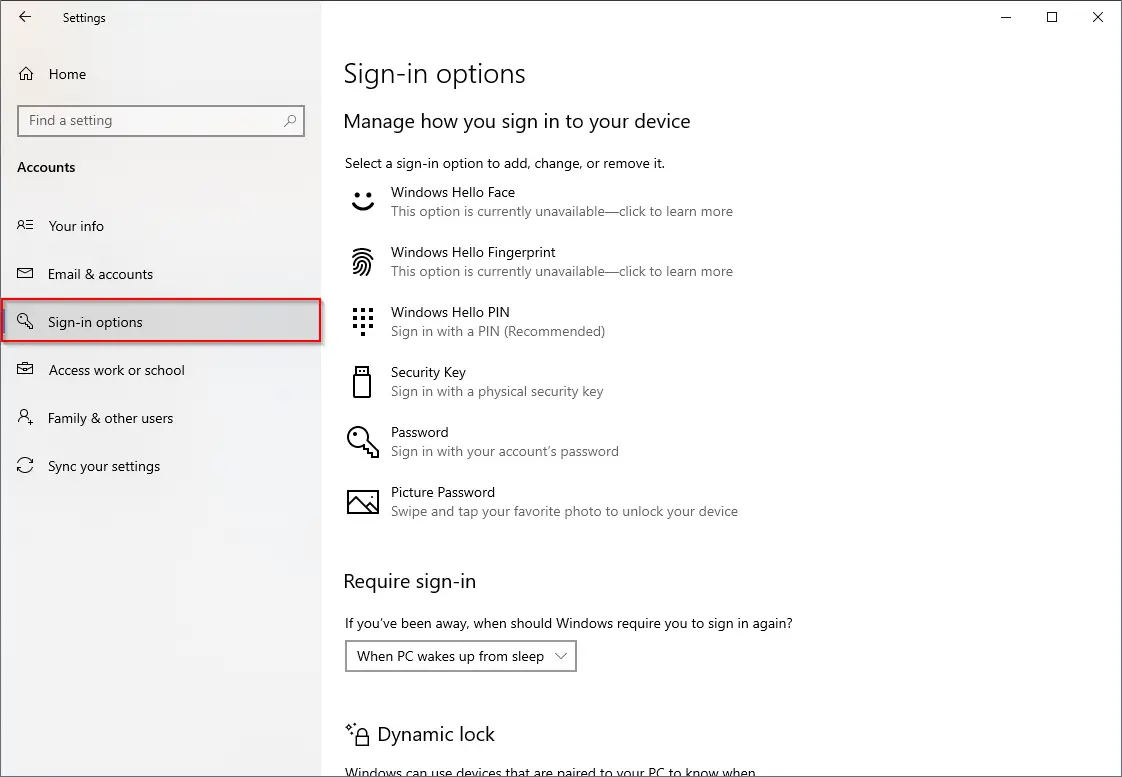Click the Sign-in options key icon
Screen dimensions: 1122x777
click(25, 321)
